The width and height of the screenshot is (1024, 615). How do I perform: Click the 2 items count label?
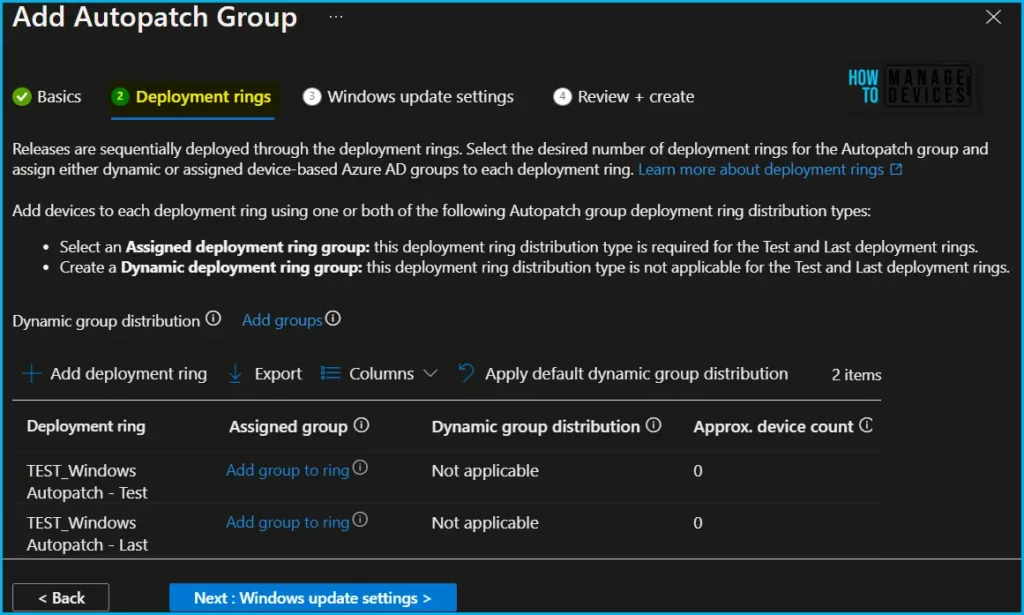click(x=856, y=375)
